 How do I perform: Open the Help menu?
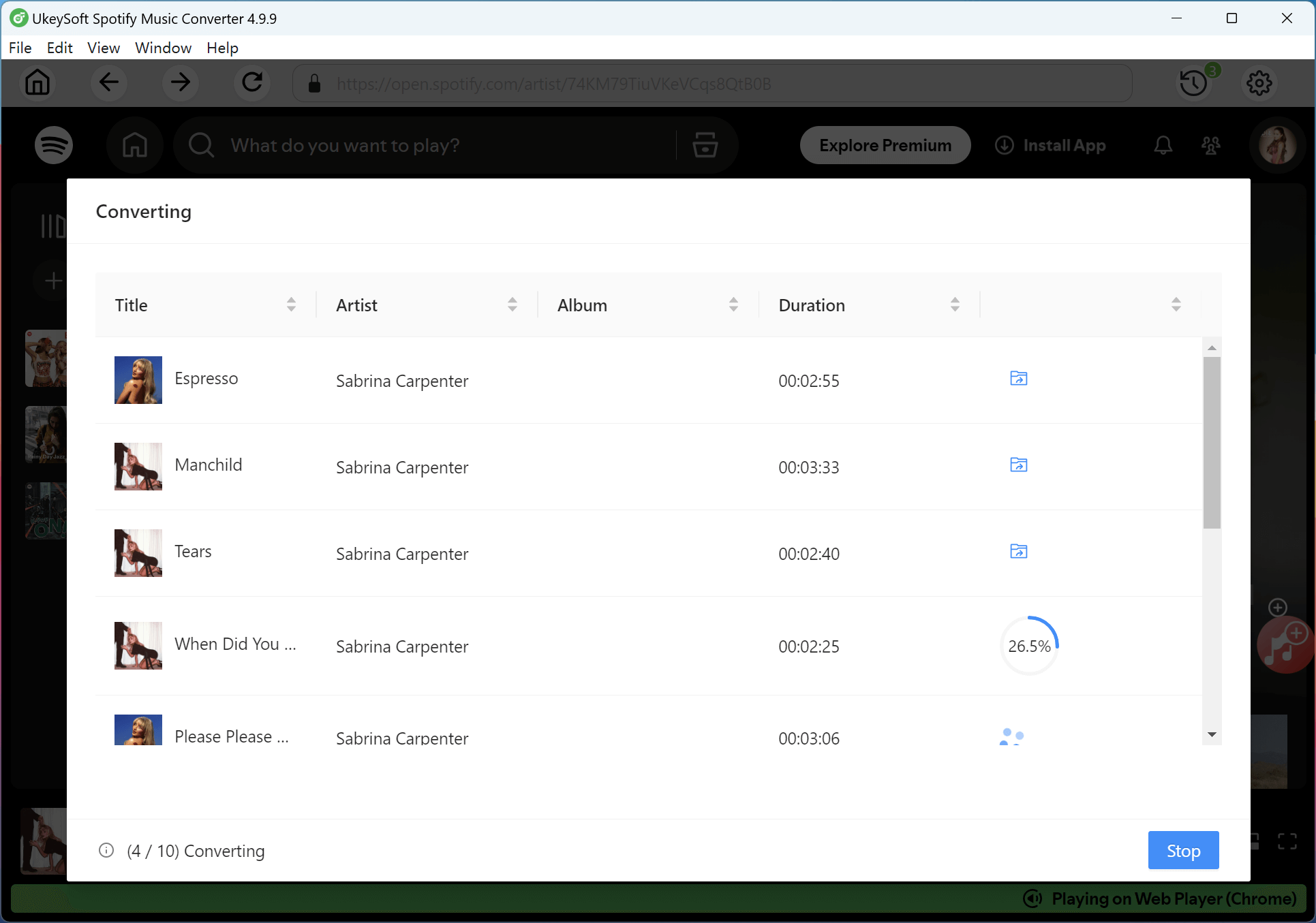(x=221, y=48)
